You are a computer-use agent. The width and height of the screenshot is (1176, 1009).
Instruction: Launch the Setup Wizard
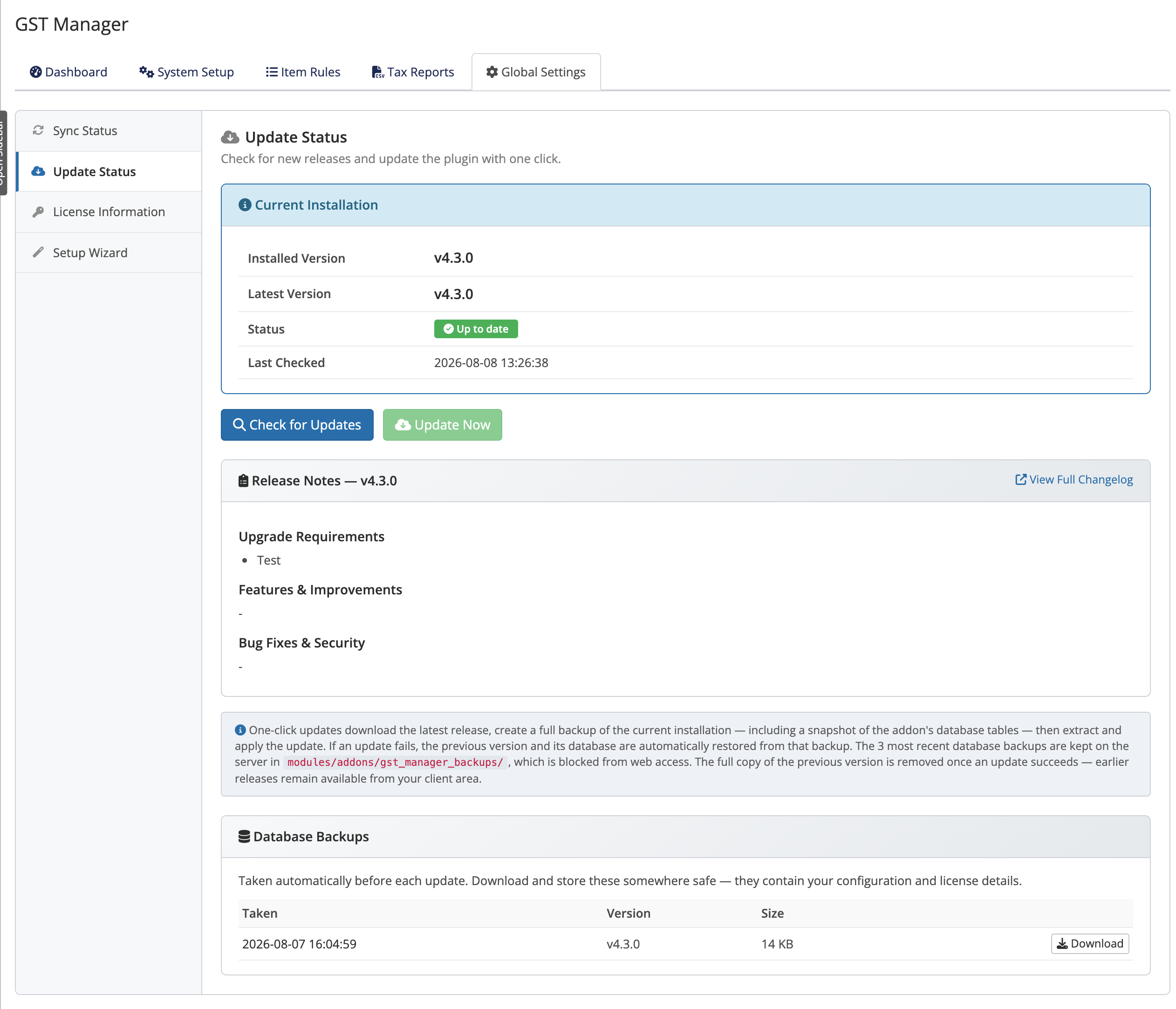tap(109, 252)
